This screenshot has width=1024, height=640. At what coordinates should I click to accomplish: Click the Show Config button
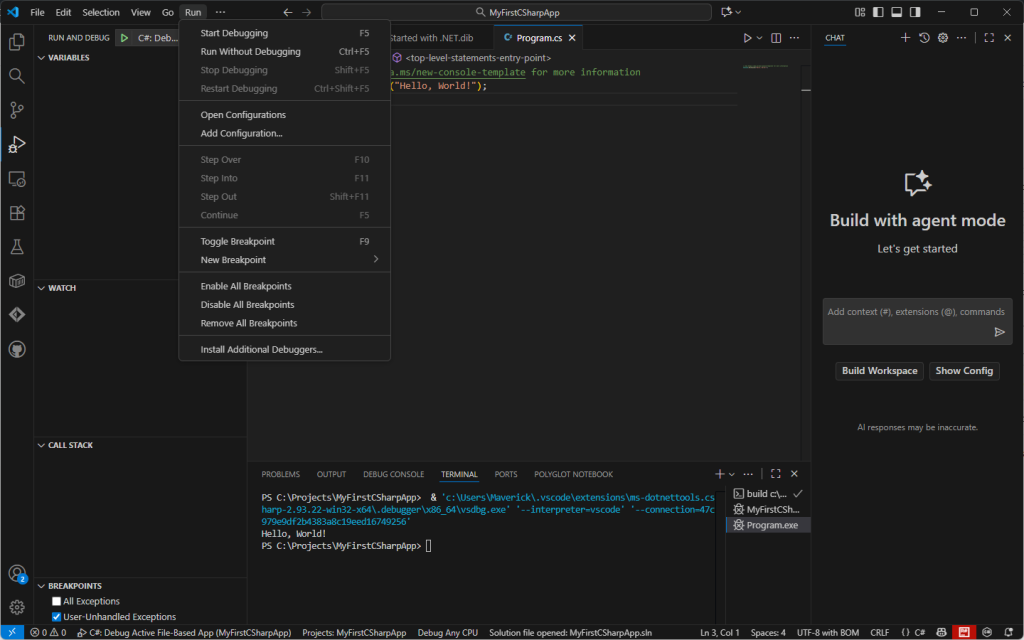pyautogui.click(x=964, y=371)
